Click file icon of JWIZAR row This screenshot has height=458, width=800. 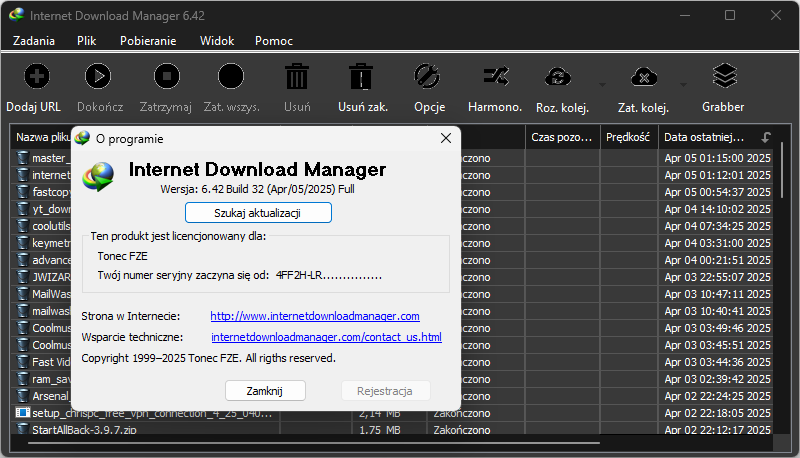coord(22,277)
